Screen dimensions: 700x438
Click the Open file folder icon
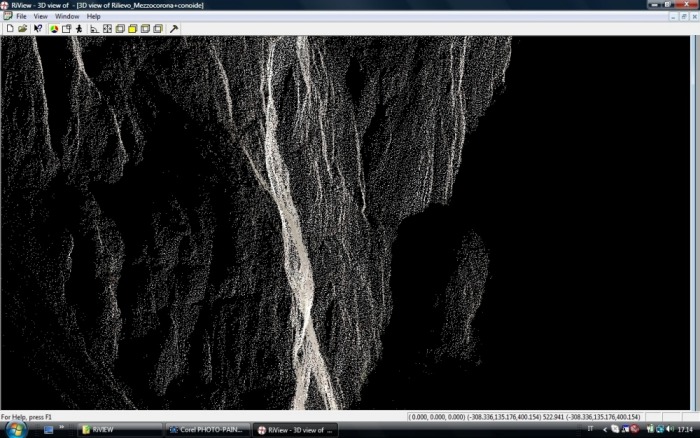coord(22,29)
